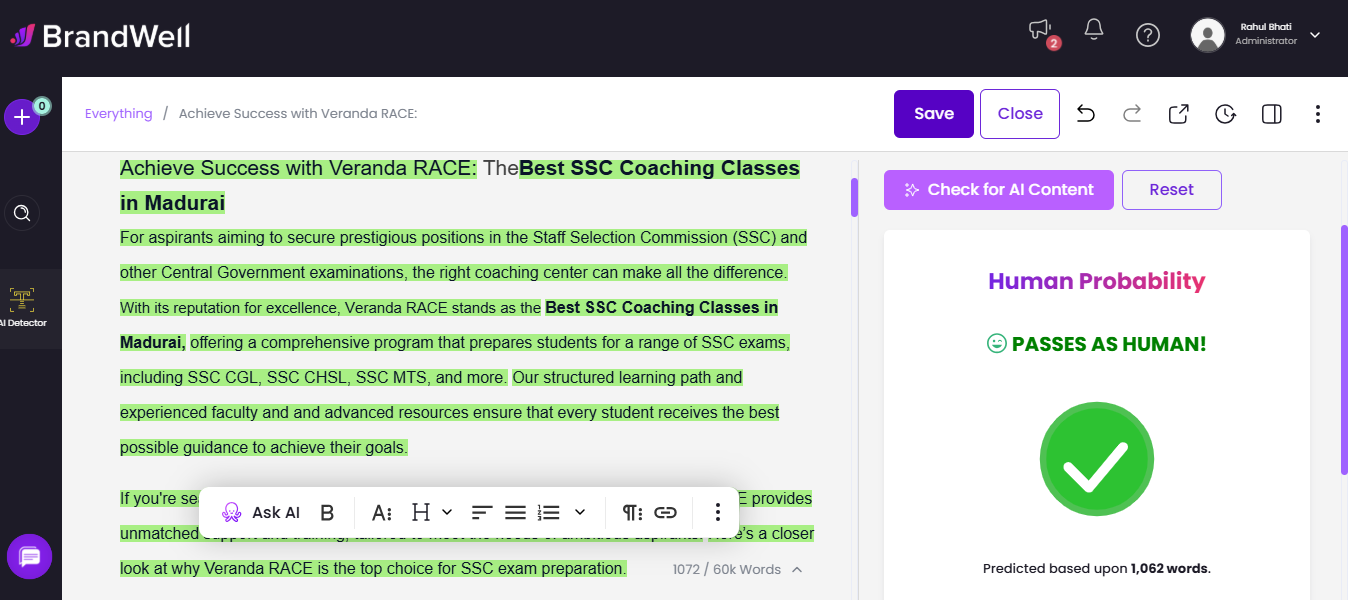
Task: Open the notifications bell
Action: (1094, 30)
